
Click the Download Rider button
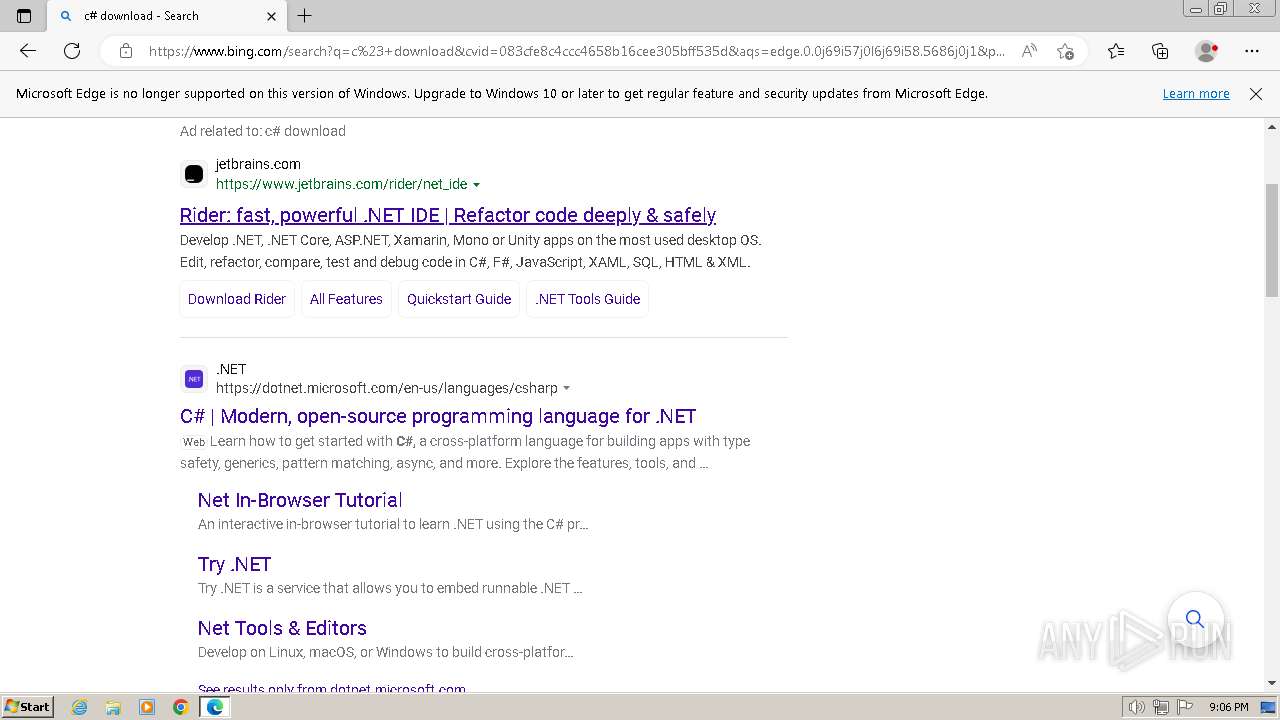237,299
